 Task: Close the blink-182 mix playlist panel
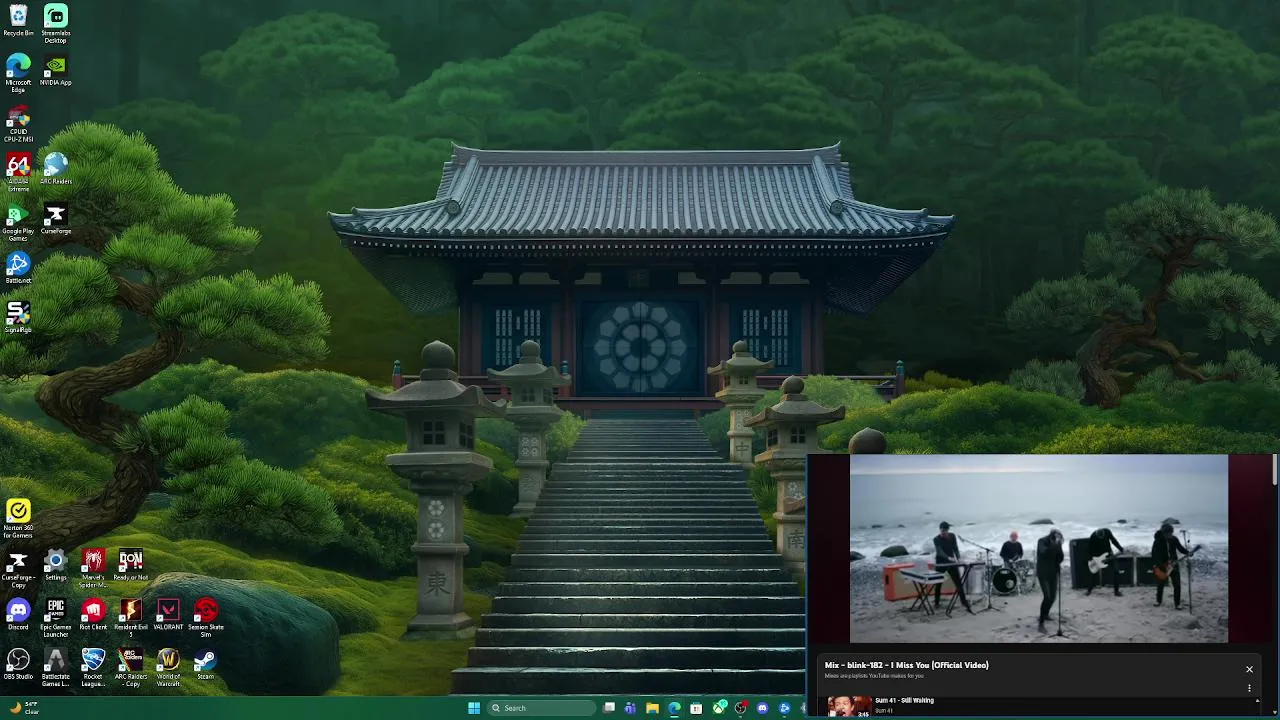click(x=1249, y=669)
